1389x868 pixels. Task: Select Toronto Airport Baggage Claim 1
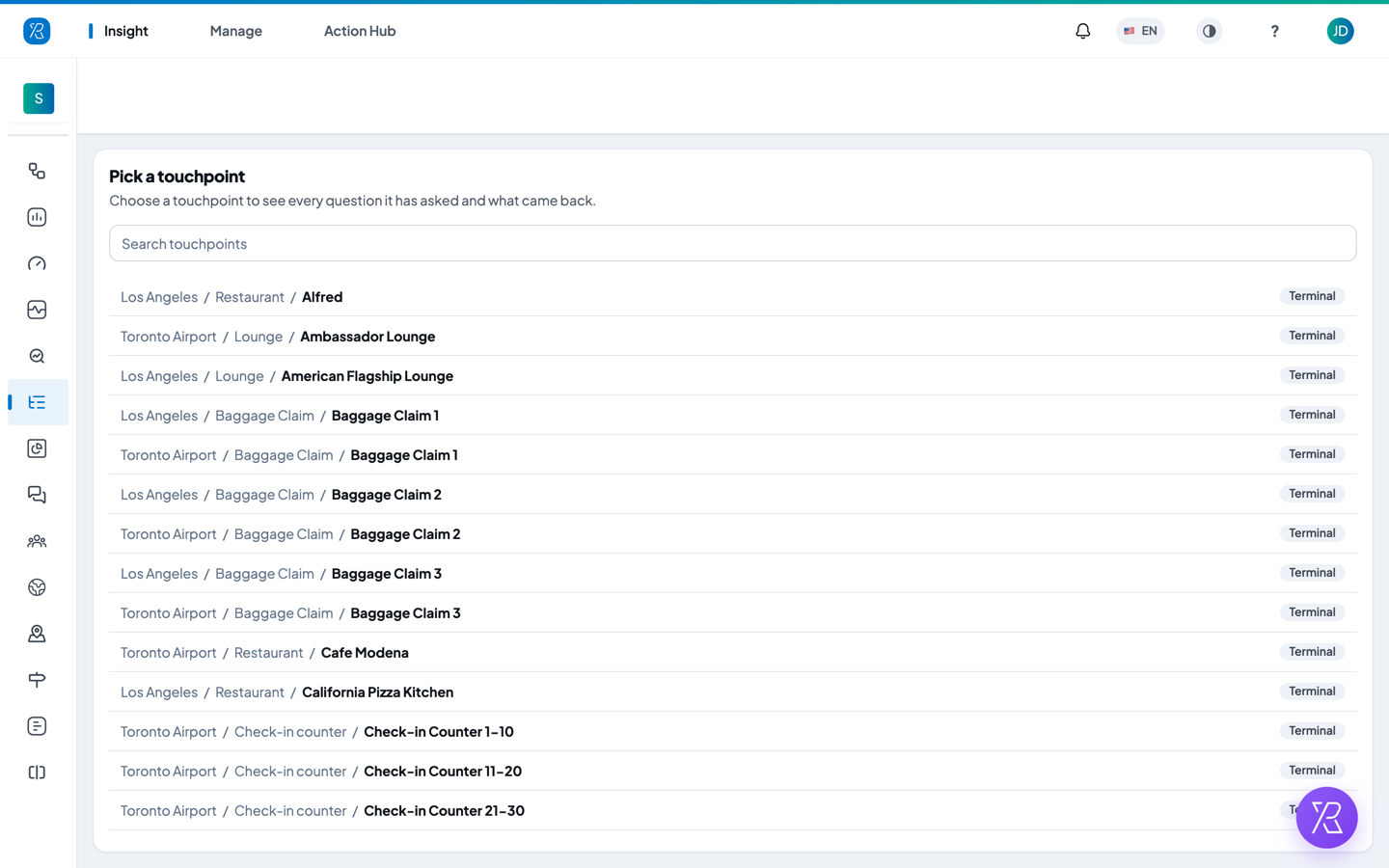click(733, 455)
